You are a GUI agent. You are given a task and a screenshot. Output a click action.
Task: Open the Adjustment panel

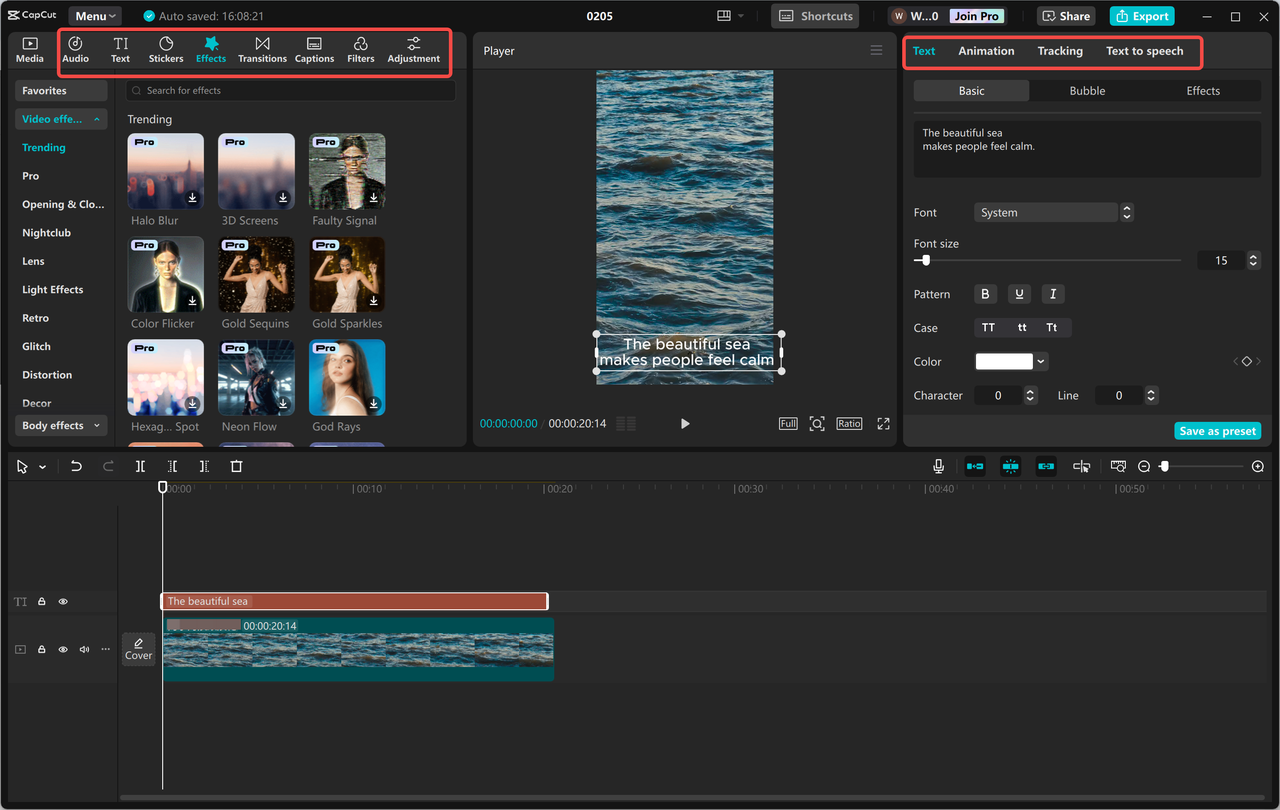pos(413,48)
